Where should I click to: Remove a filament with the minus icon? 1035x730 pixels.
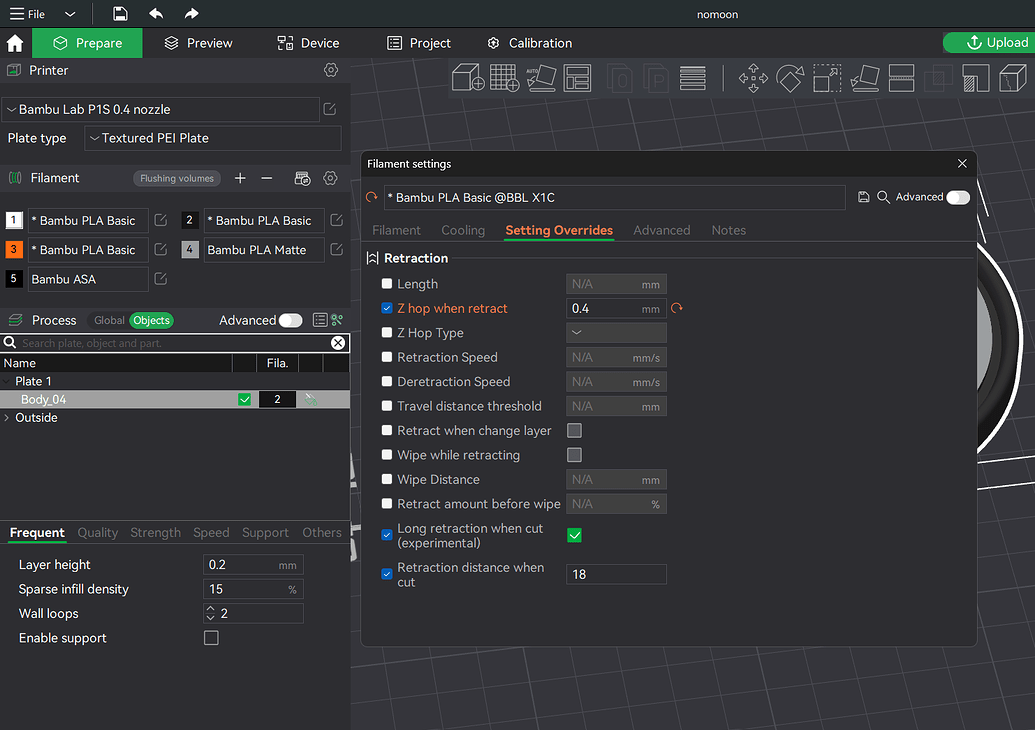267,178
